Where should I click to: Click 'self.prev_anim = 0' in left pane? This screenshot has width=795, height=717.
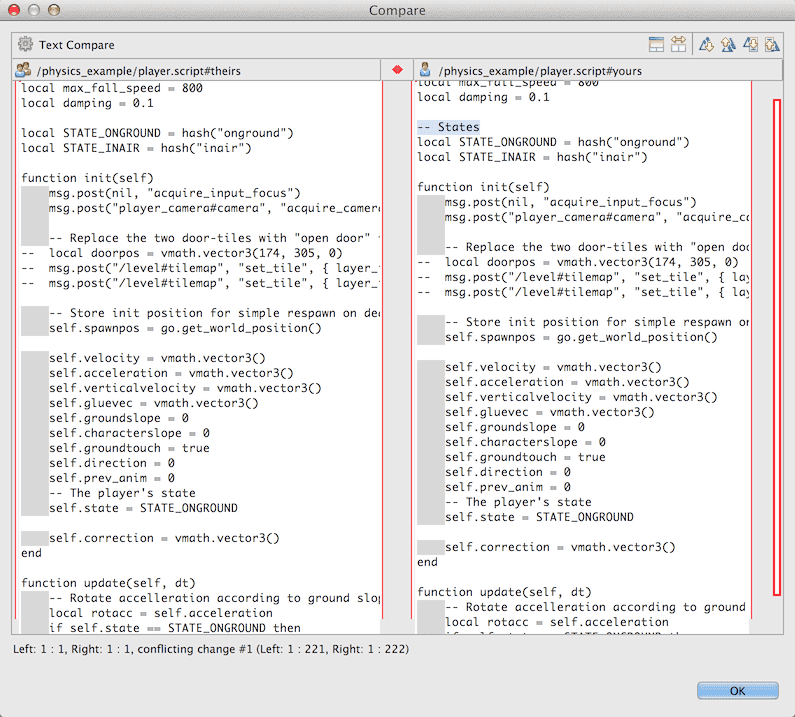point(112,478)
